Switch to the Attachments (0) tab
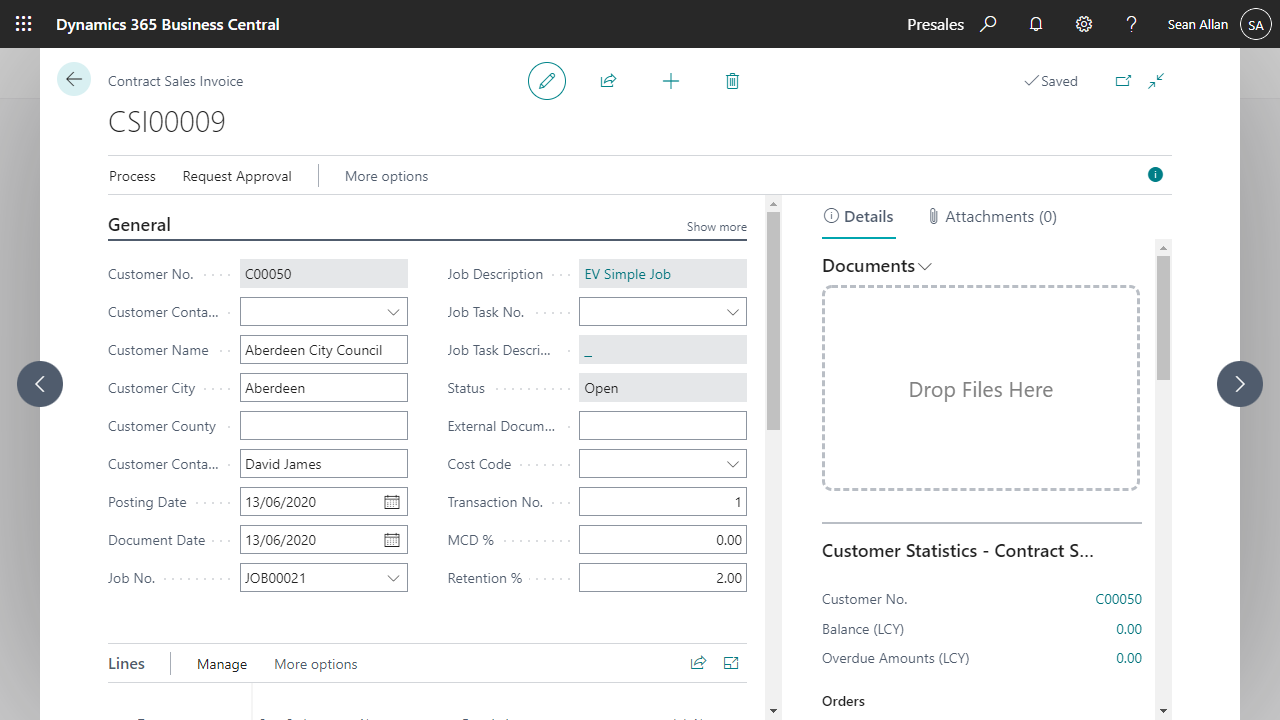 [991, 216]
